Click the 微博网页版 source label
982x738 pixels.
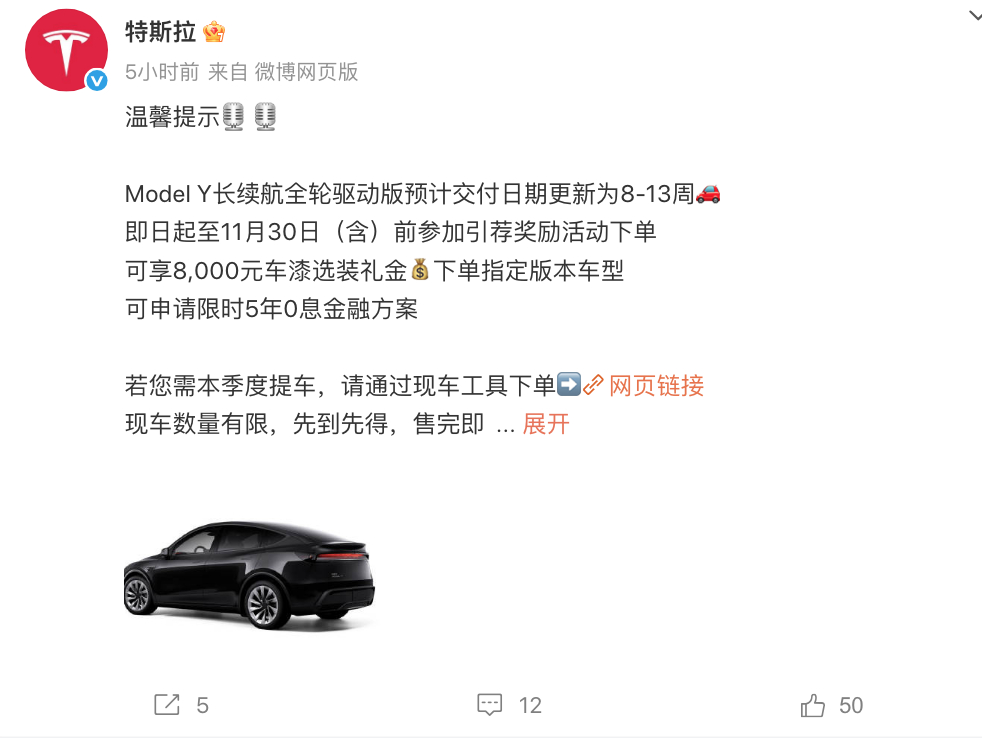pos(306,72)
